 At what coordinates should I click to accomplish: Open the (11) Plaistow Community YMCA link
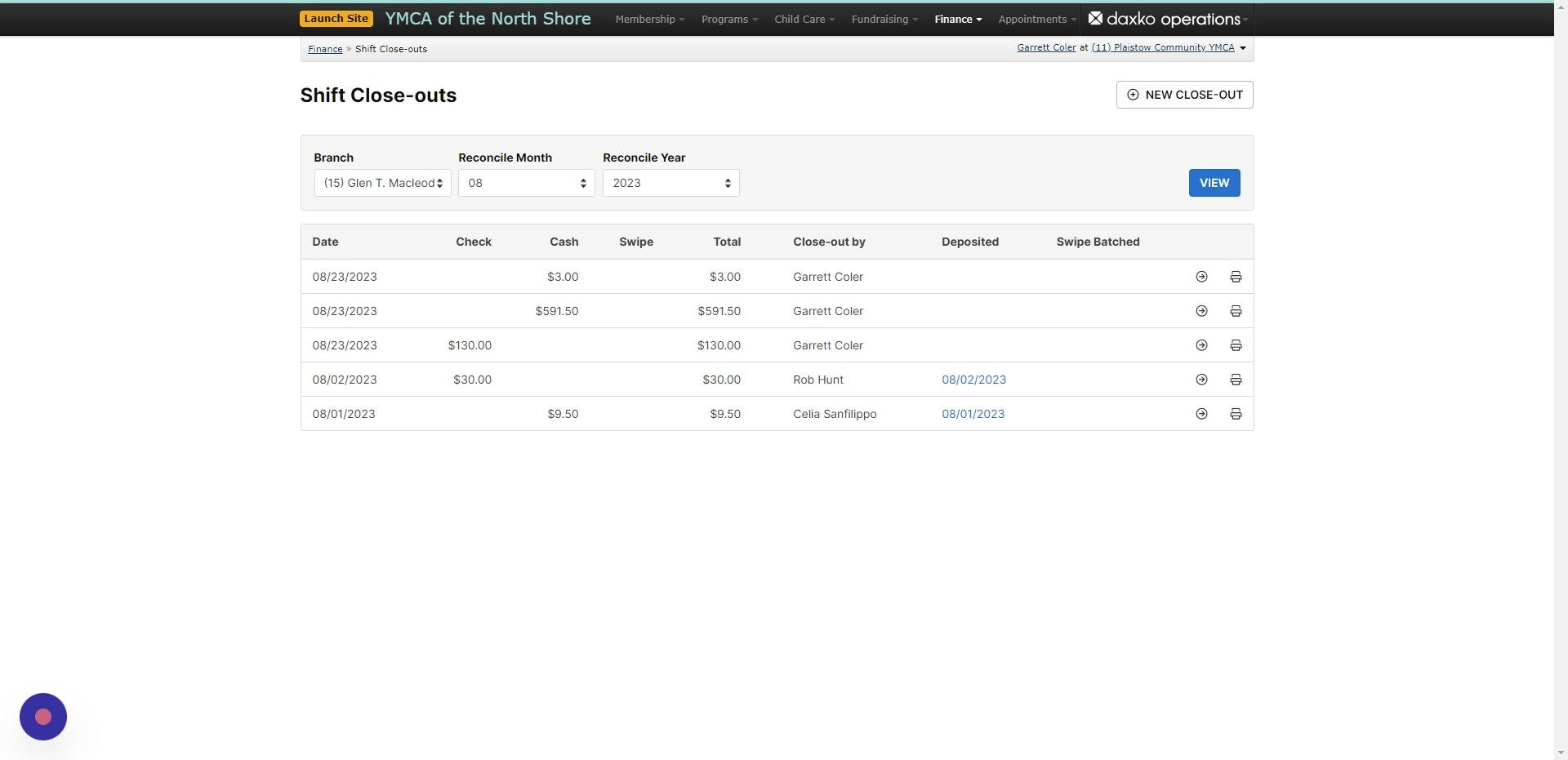tap(1163, 47)
